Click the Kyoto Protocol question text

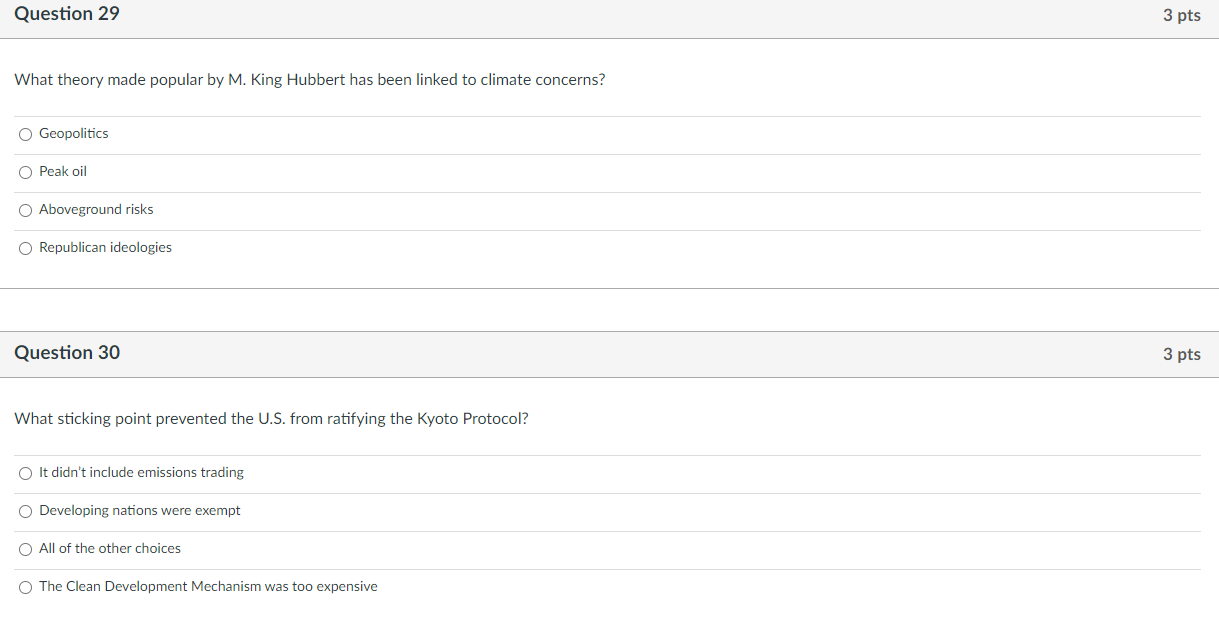pos(271,419)
